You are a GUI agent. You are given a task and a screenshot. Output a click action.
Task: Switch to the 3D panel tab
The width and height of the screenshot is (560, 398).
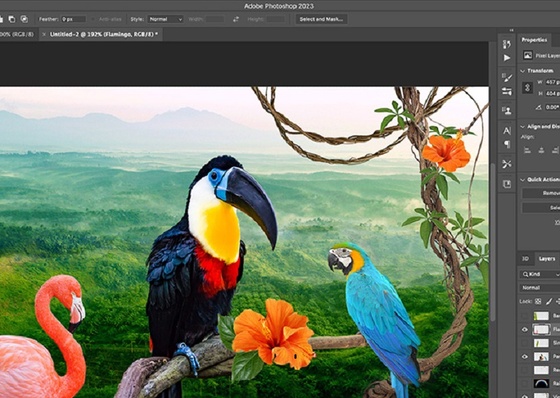pos(525,259)
